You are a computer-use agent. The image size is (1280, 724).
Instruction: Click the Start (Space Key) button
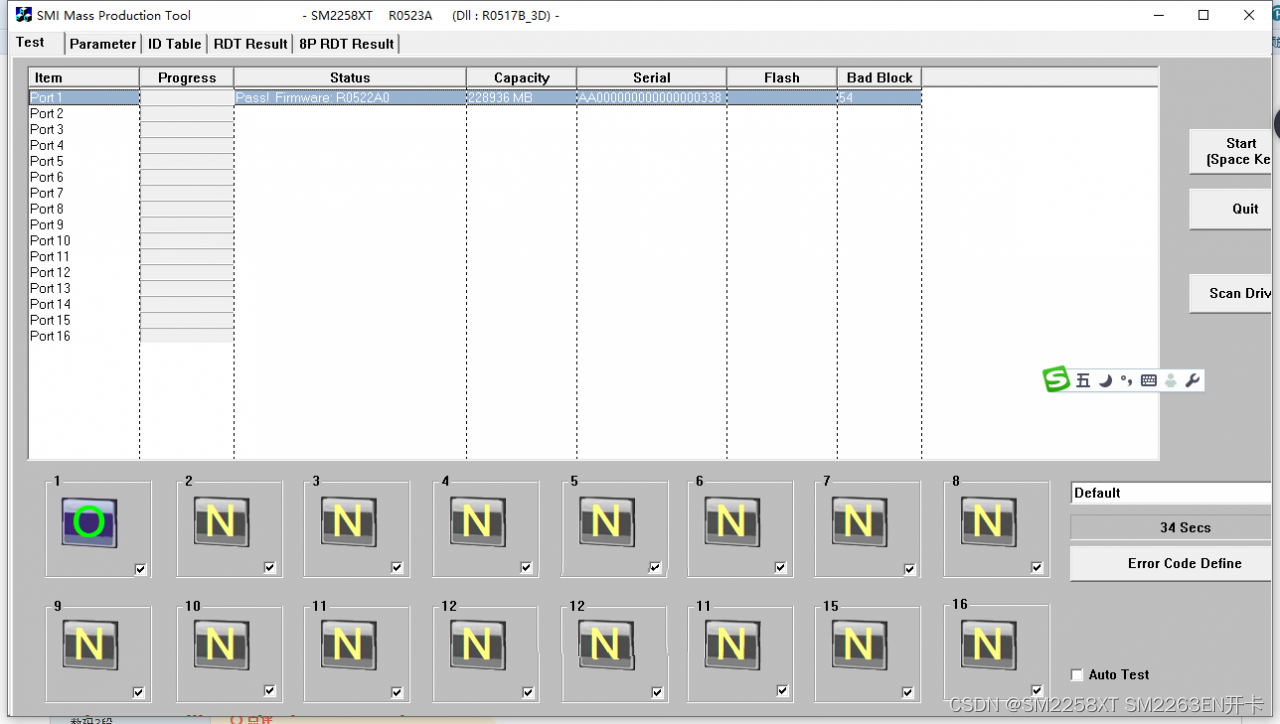(x=1230, y=151)
